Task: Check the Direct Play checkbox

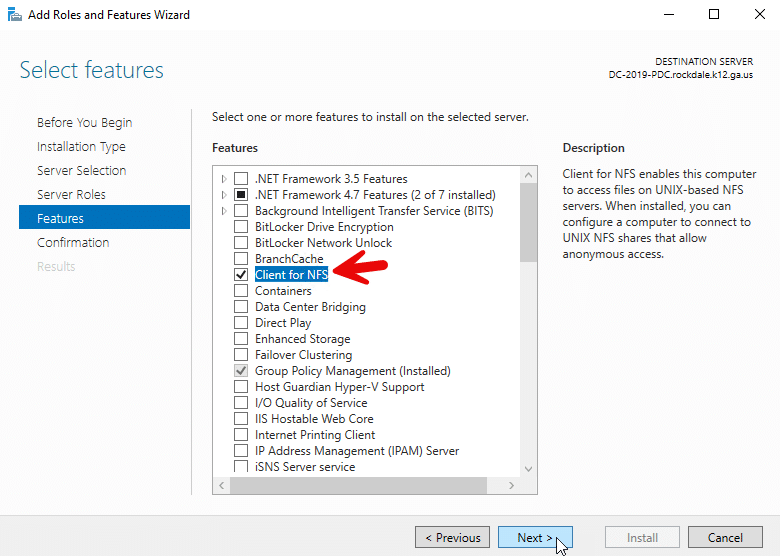Action: (241, 323)
